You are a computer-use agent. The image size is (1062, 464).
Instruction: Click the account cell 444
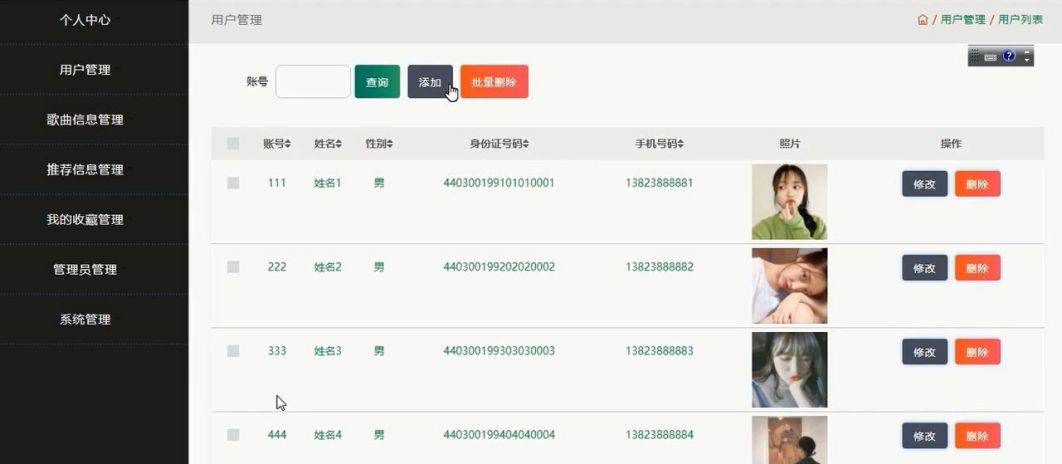[x=277, y=435]
